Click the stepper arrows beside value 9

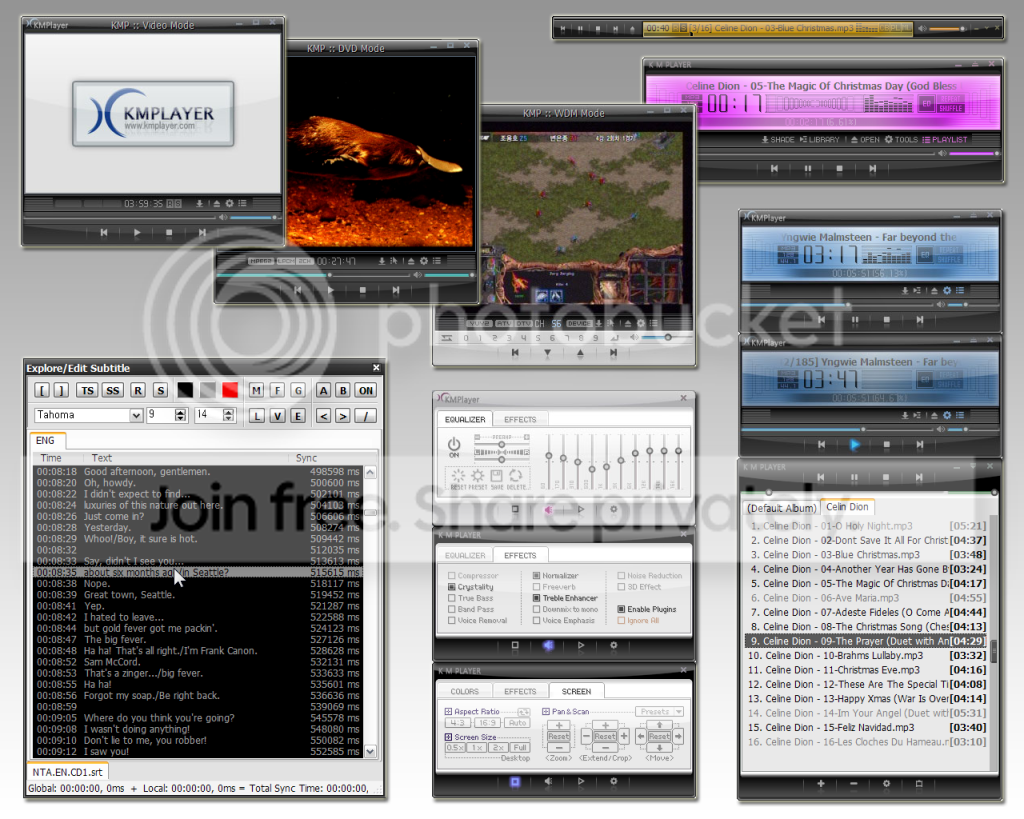coord(181,415)
